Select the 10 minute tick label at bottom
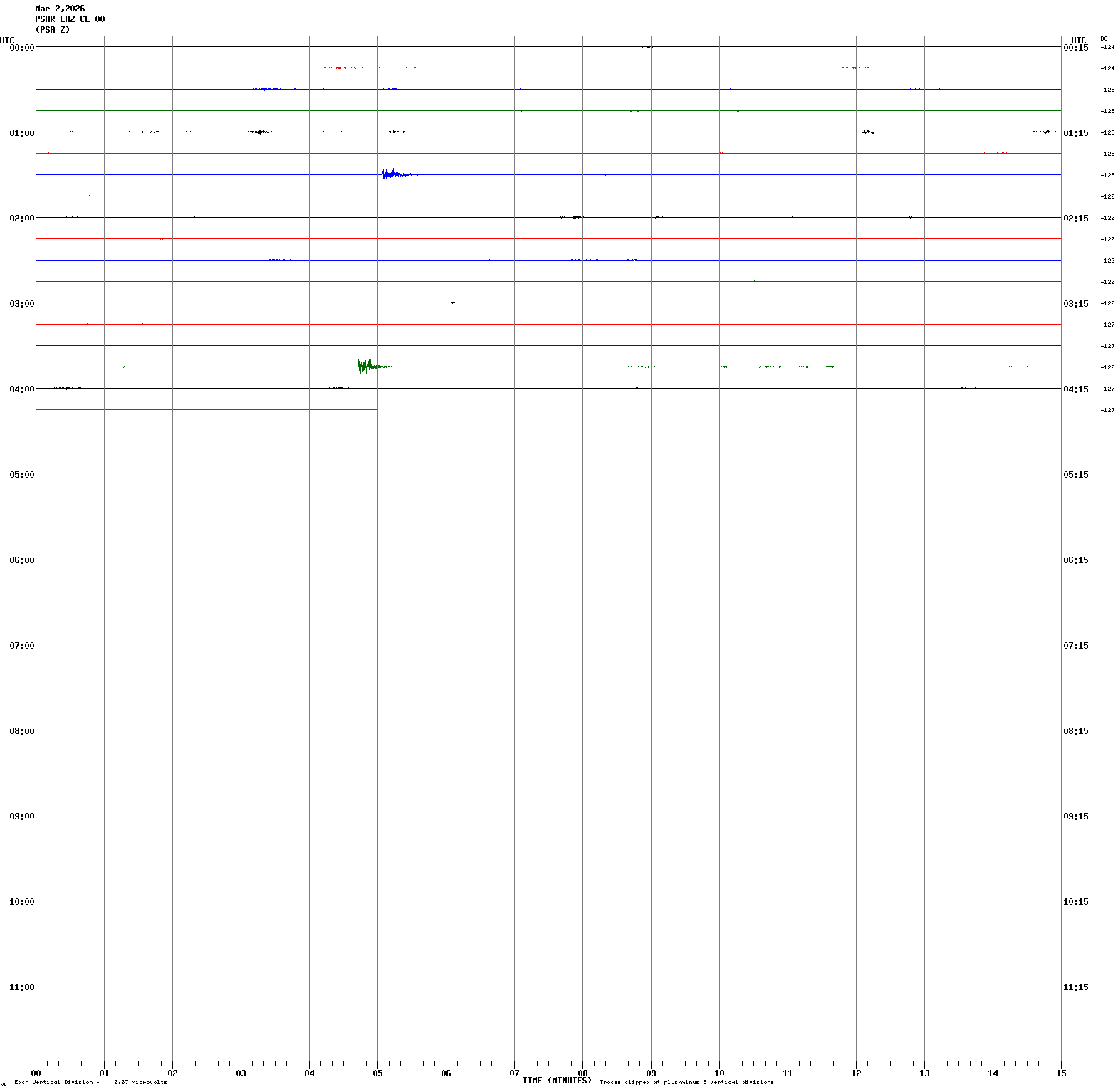The image size is (1118, 1092). (x=719, y=1073)
